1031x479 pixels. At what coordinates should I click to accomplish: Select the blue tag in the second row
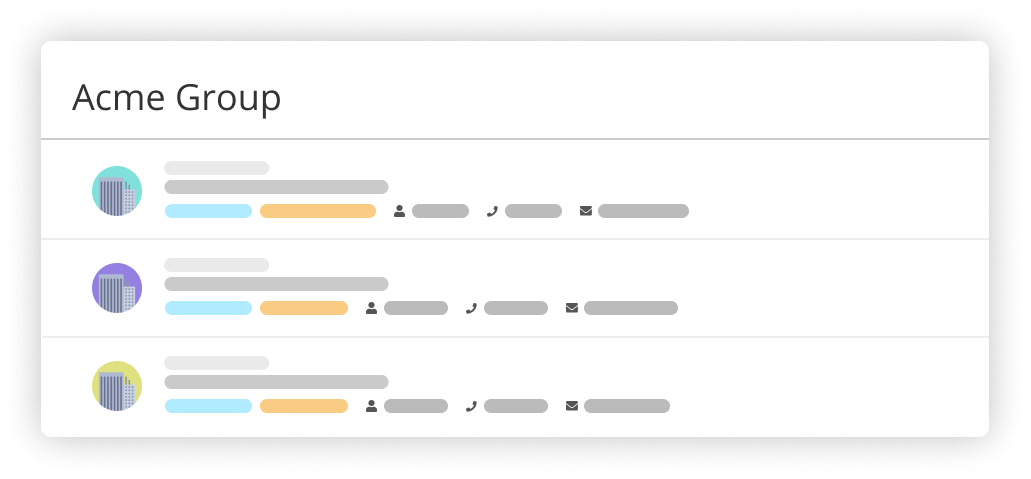208,308
